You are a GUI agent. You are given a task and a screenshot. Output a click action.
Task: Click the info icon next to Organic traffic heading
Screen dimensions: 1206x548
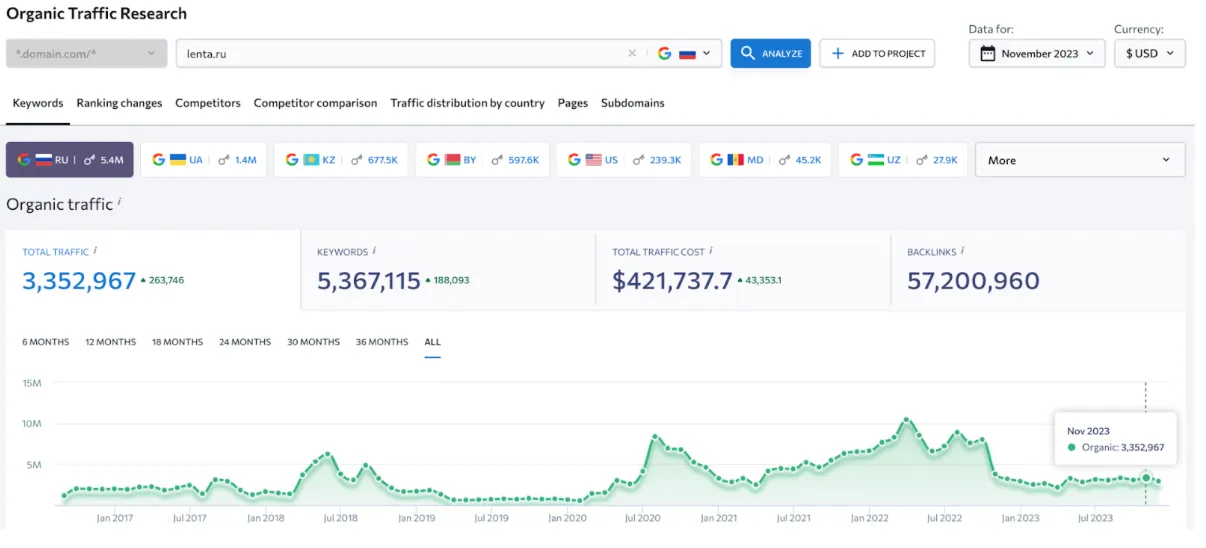point(120,203)
